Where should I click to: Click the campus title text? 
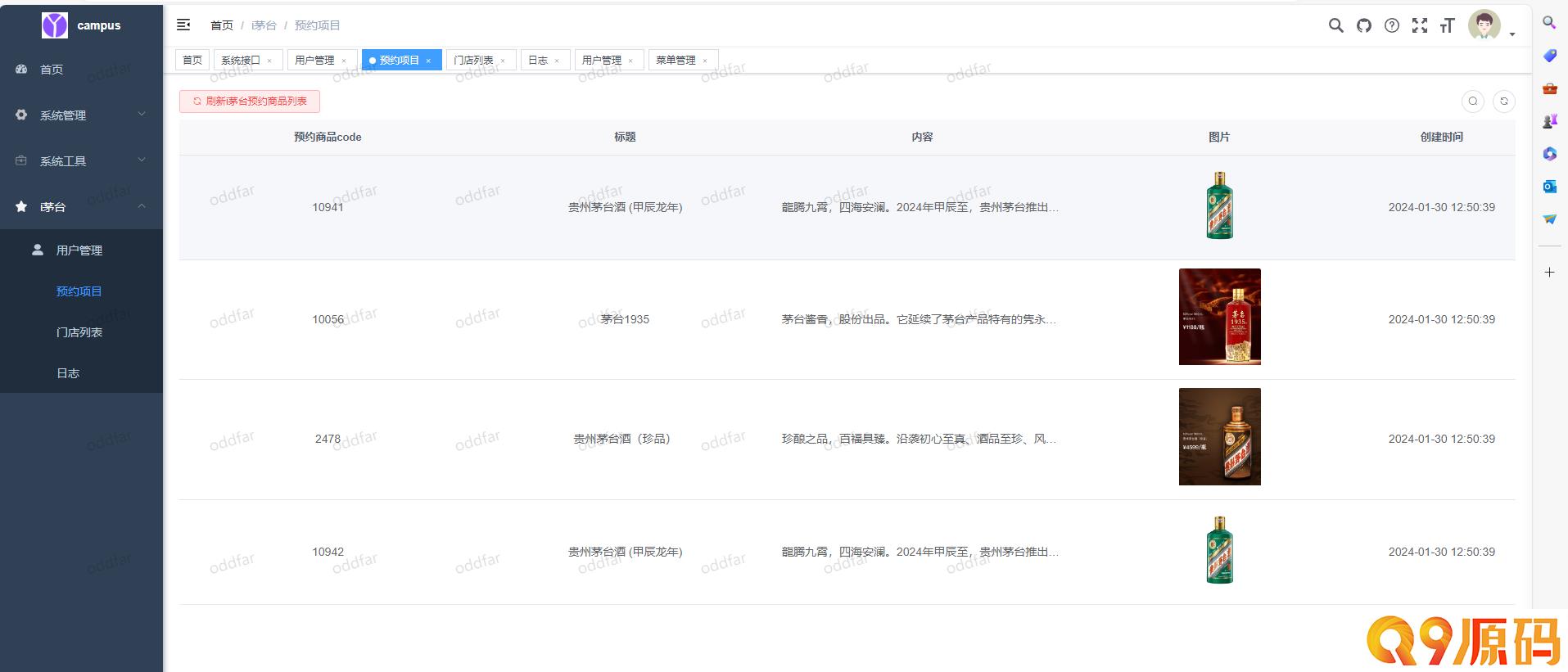pyautogui.click(x=99, y=25)
